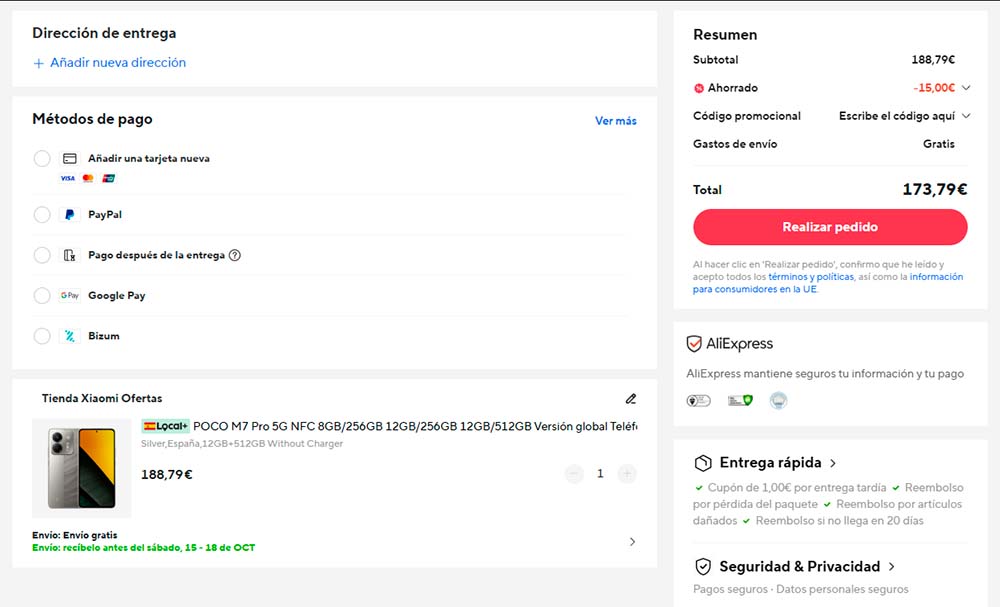Expand the Código promocional field chevron
The height and width of the screenshot is (607, 1000).
tap(966, 116)
